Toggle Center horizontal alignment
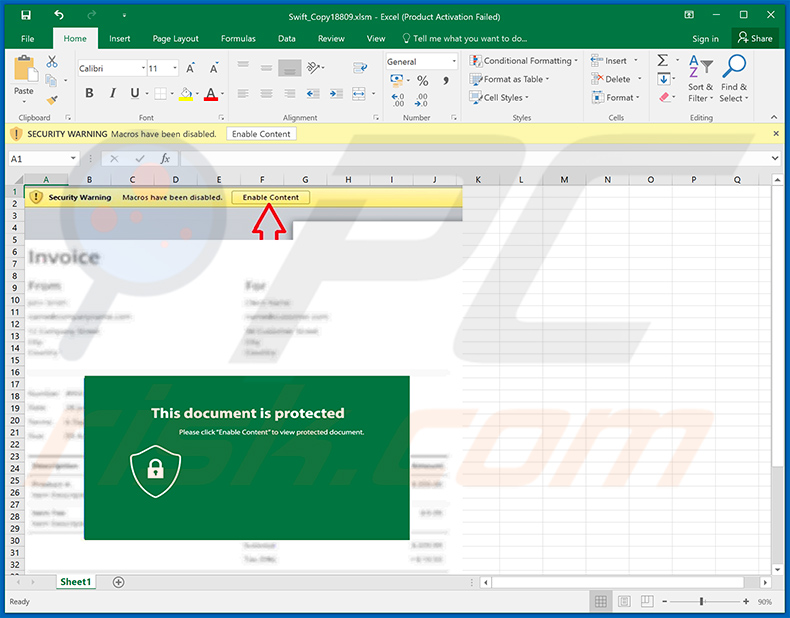 (x=267, y=94)
